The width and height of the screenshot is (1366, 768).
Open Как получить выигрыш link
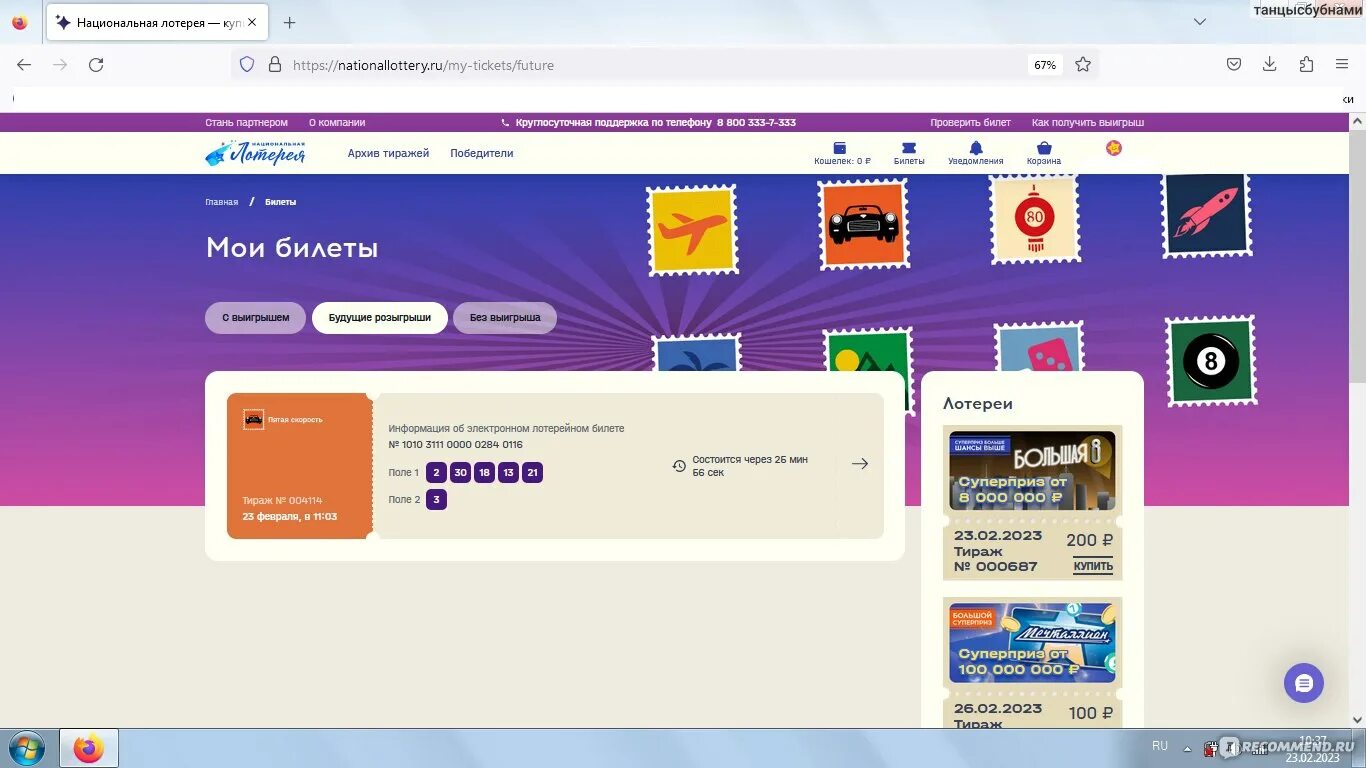1088,122
